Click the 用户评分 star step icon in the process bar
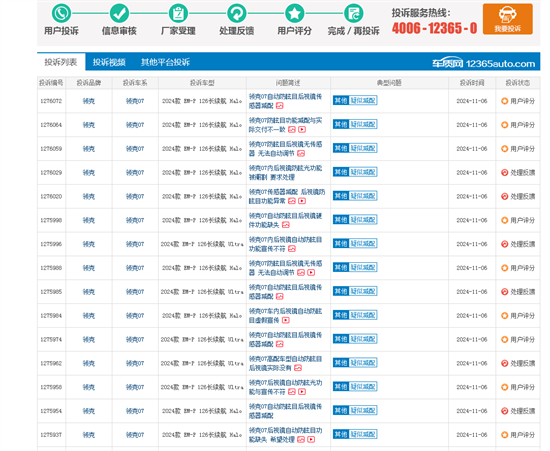 (x=295, y=13)
